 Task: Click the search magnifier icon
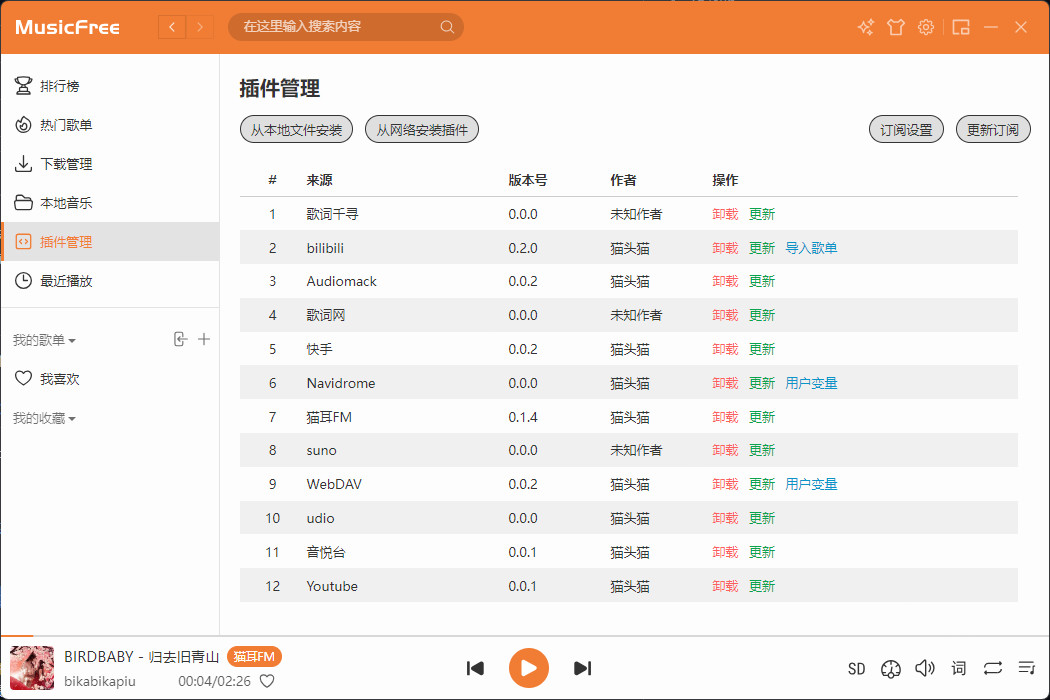[447, 27]
